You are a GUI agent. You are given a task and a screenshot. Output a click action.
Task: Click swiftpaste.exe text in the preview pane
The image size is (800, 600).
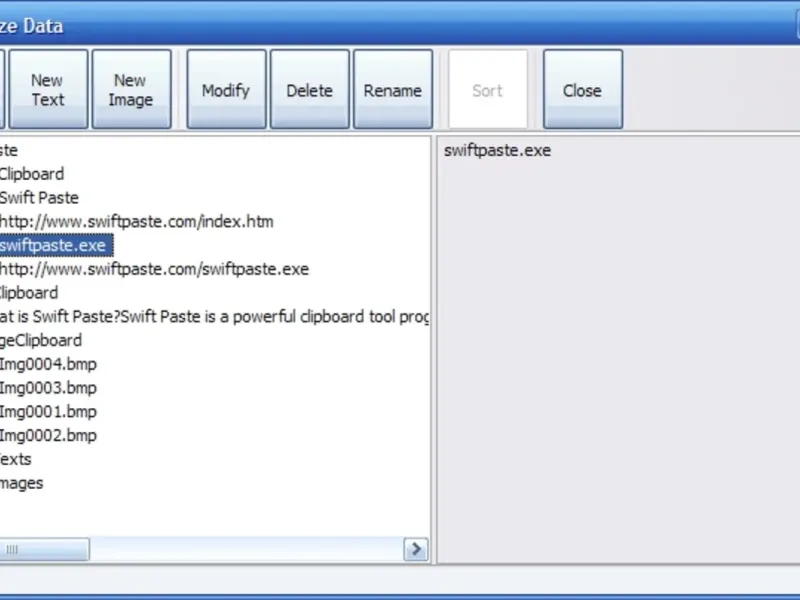point(497,151)
